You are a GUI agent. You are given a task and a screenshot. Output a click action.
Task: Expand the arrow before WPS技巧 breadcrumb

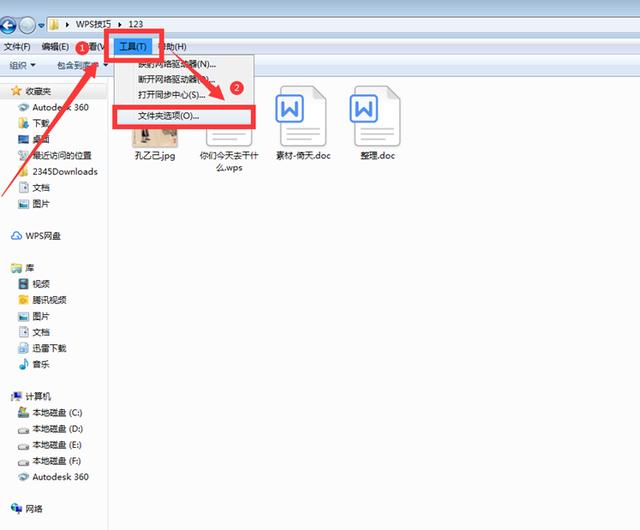coord(67,24)
